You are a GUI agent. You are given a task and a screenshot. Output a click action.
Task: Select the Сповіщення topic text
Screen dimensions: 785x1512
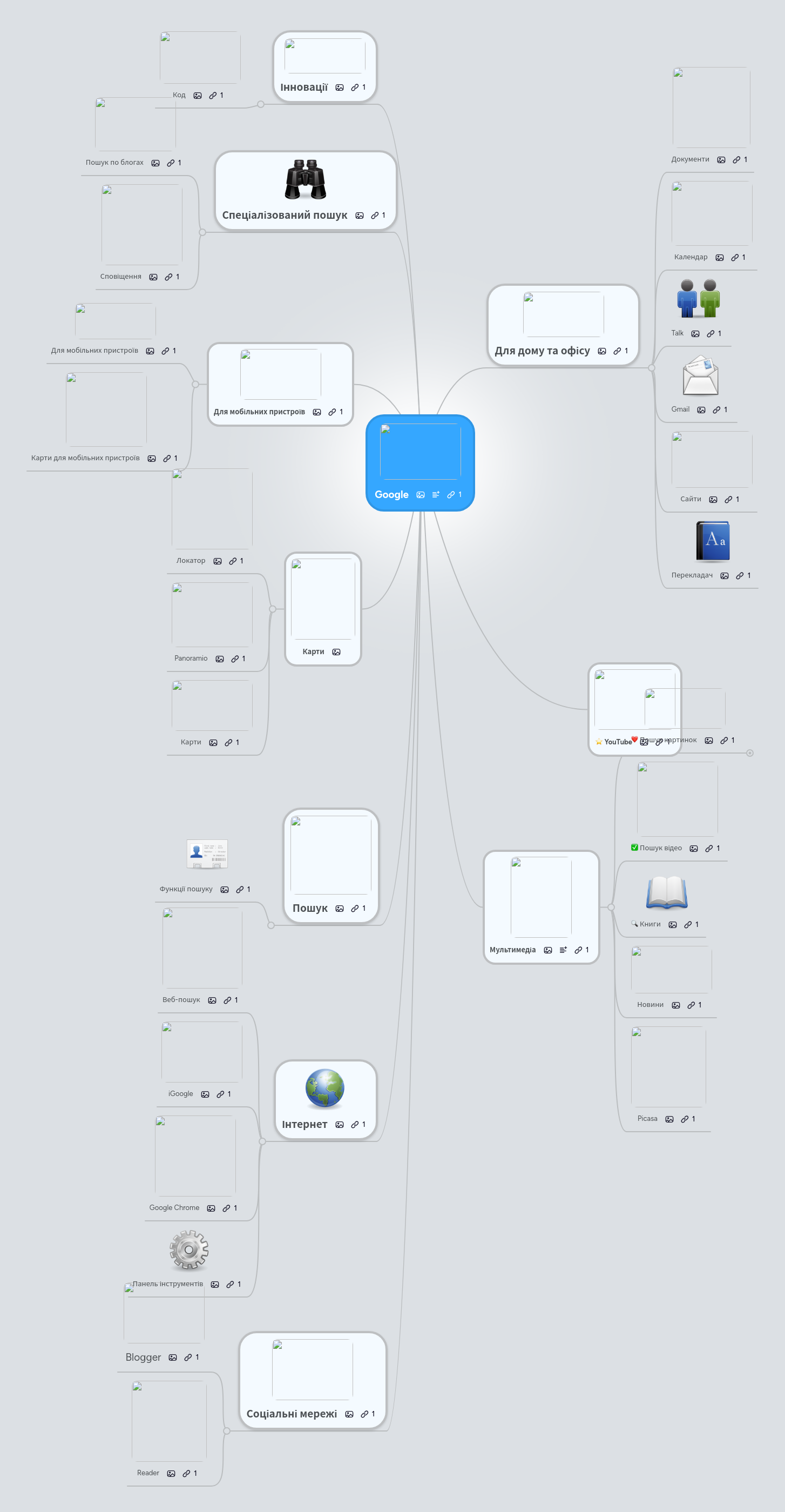click(x=121, y=277)
